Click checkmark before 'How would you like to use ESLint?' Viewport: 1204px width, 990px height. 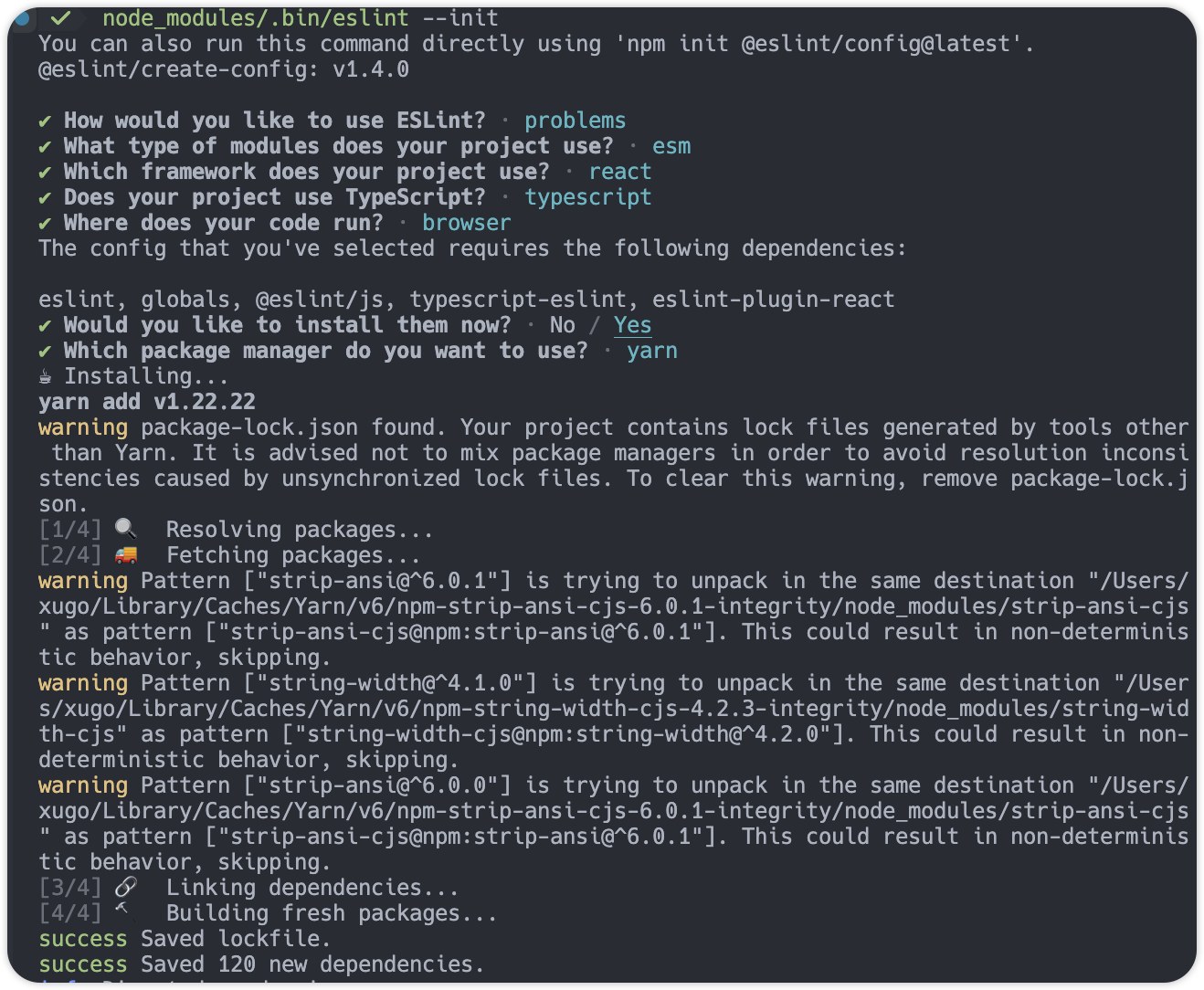[45, 121]
